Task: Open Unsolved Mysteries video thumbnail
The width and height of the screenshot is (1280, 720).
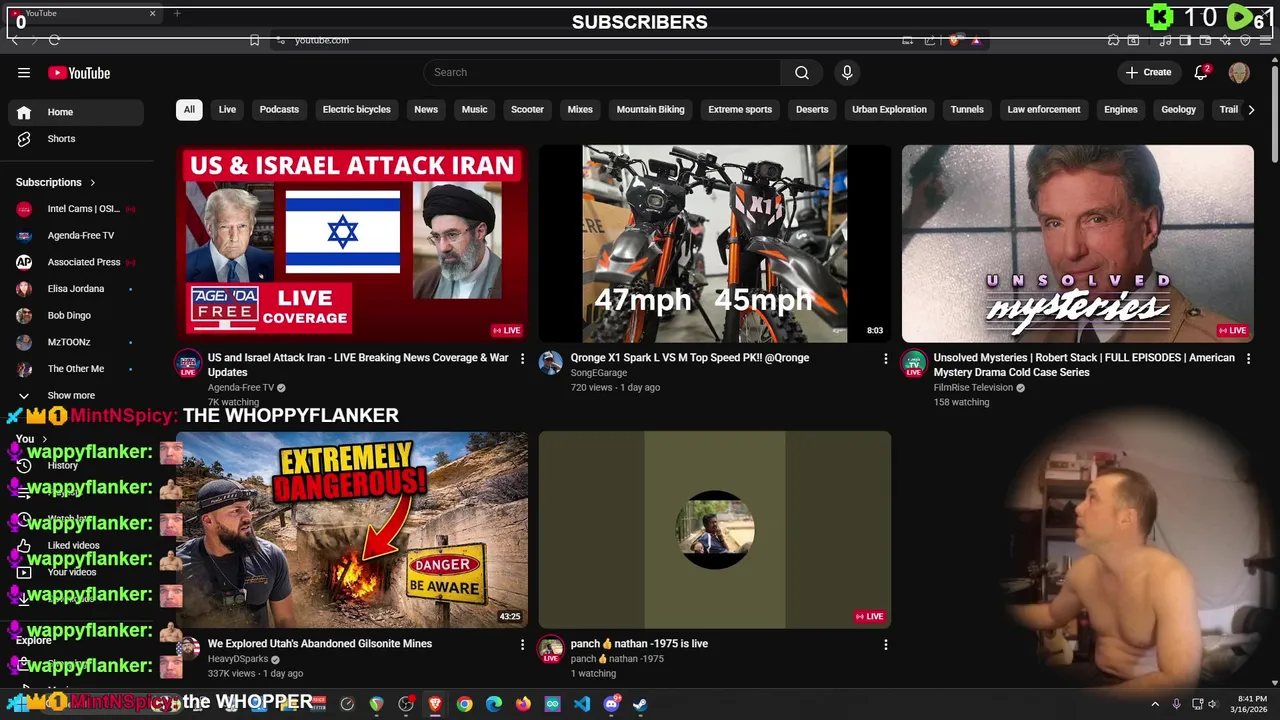Action: pos(1078,243)
